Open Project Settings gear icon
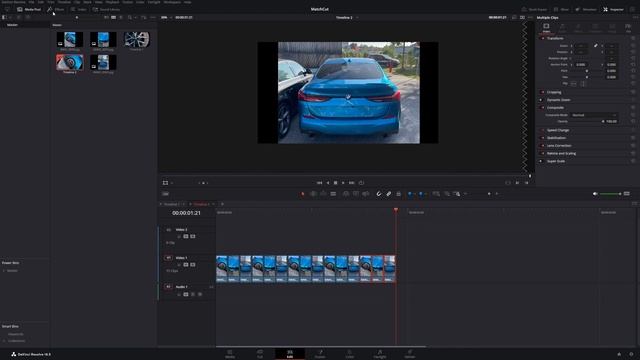Viewport: 640px width, 360px height. (x=631, y=354)
